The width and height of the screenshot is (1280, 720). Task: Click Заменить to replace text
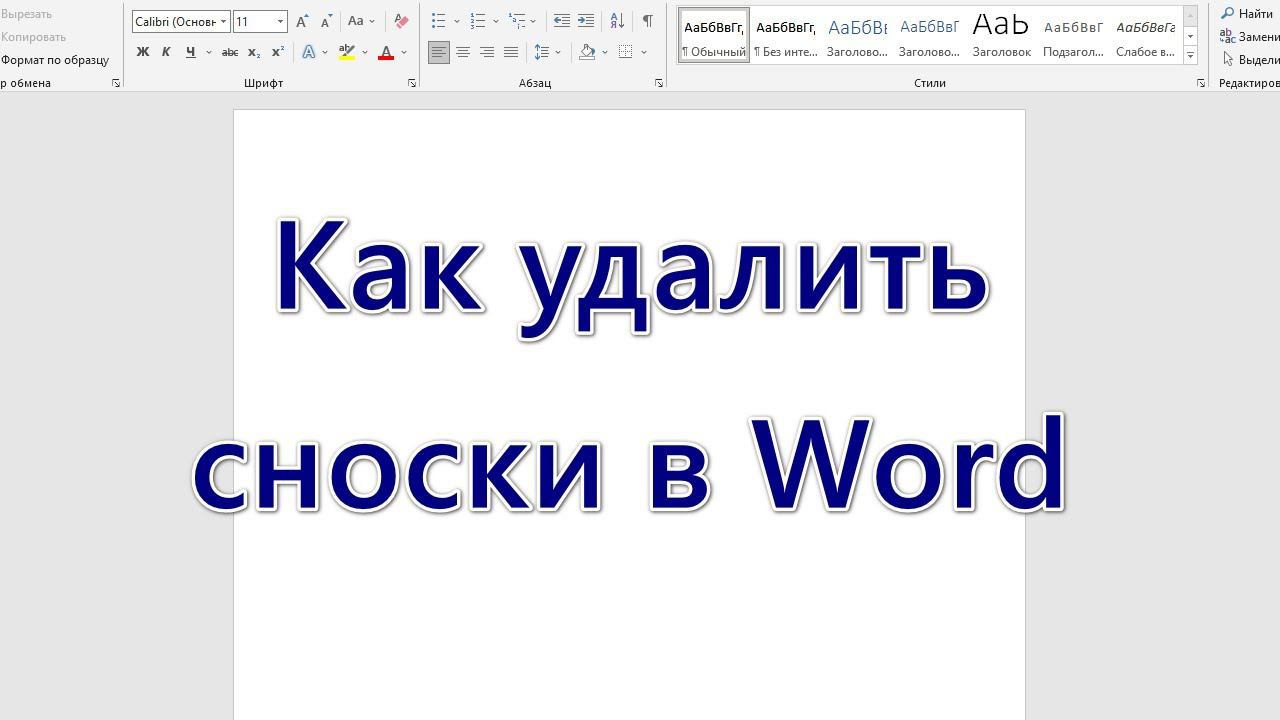tap(1250, 37)
